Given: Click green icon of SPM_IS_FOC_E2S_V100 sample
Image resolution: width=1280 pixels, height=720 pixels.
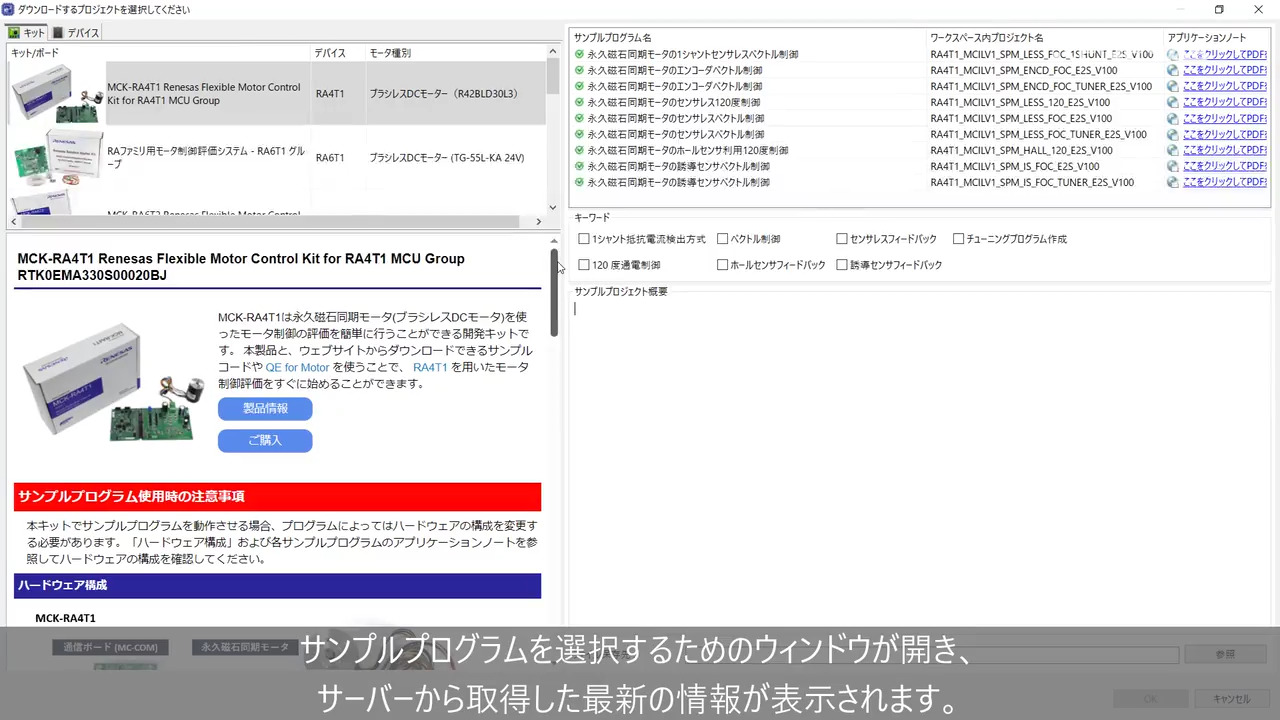Looking at the screenshot, I should 579,166.
